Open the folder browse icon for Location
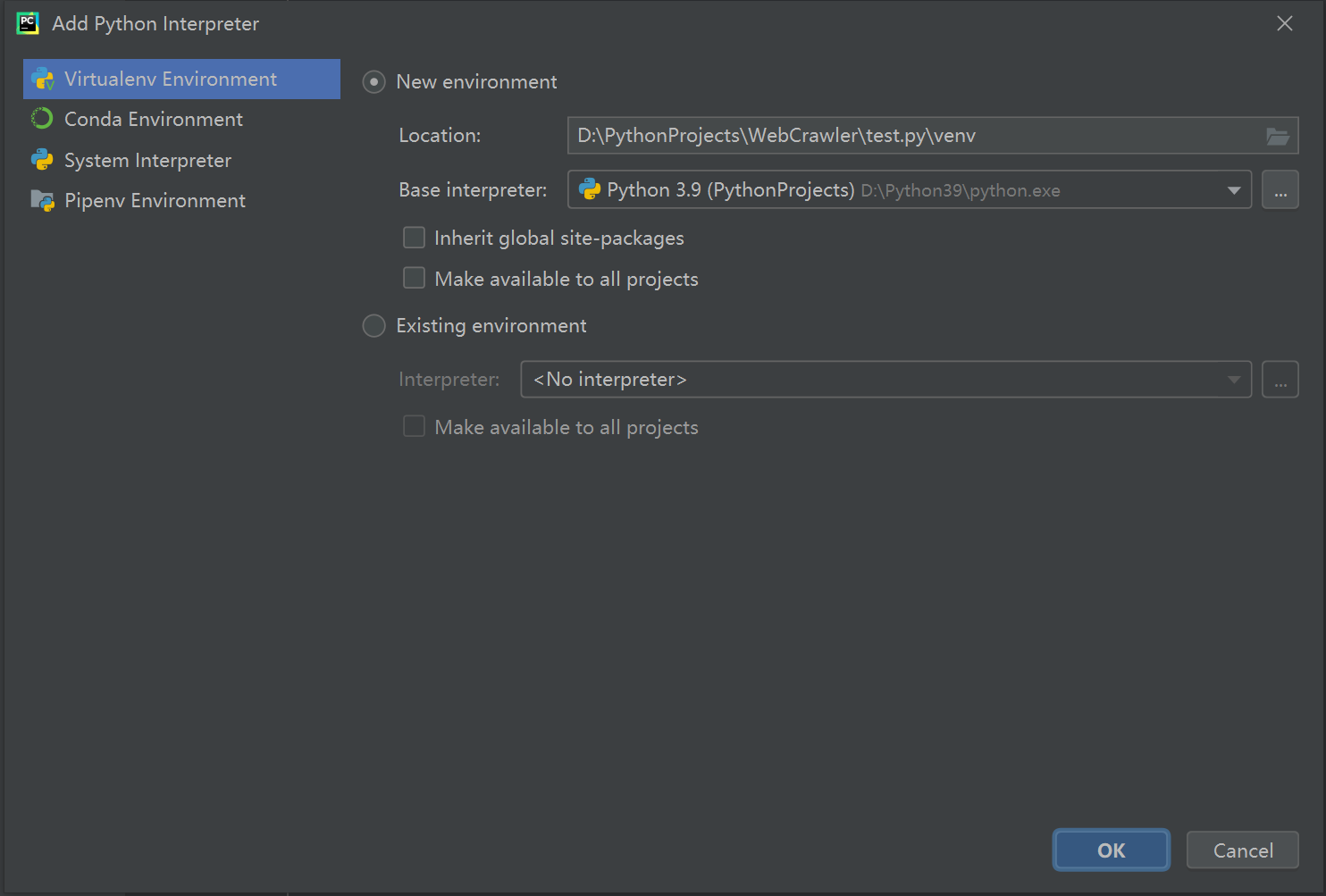The width and height of the screenshot is (1326, 896). [x=1278, y=135]
